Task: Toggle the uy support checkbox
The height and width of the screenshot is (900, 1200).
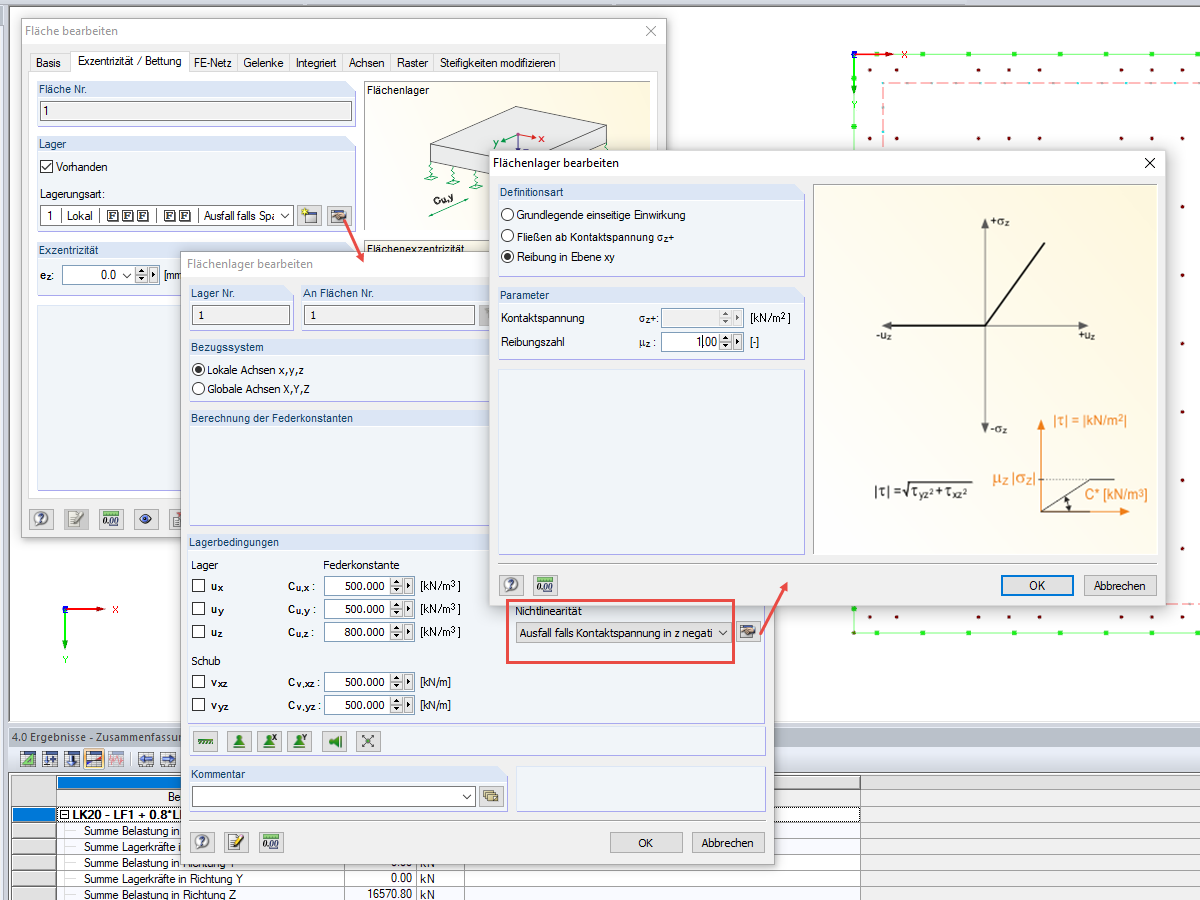Action: point(199,609)
